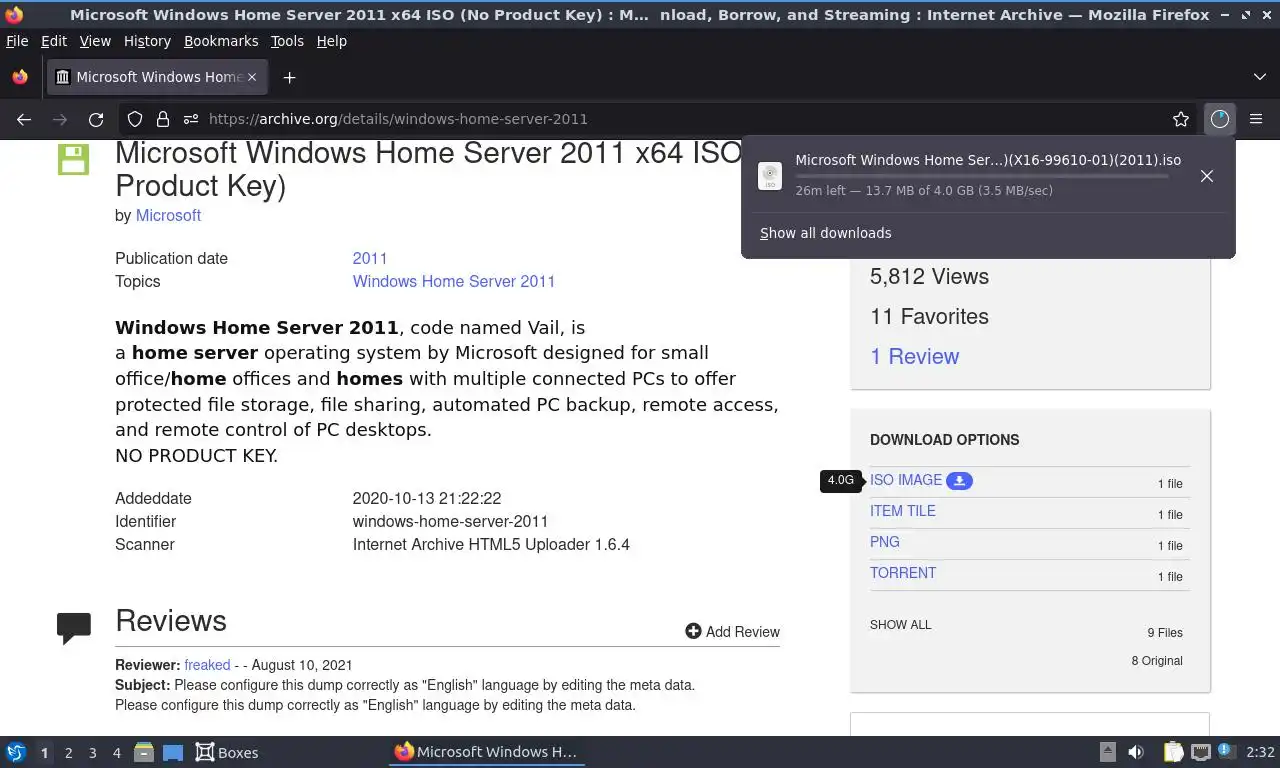Open Boxes from the taskbar
The image size is (1280, 768).
tap(226, 752)
